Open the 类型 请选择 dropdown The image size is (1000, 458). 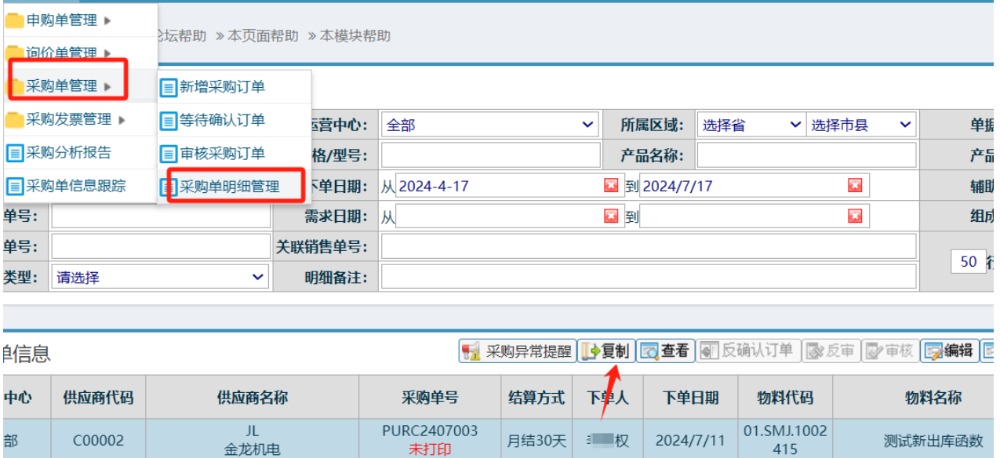coord(160,277)
